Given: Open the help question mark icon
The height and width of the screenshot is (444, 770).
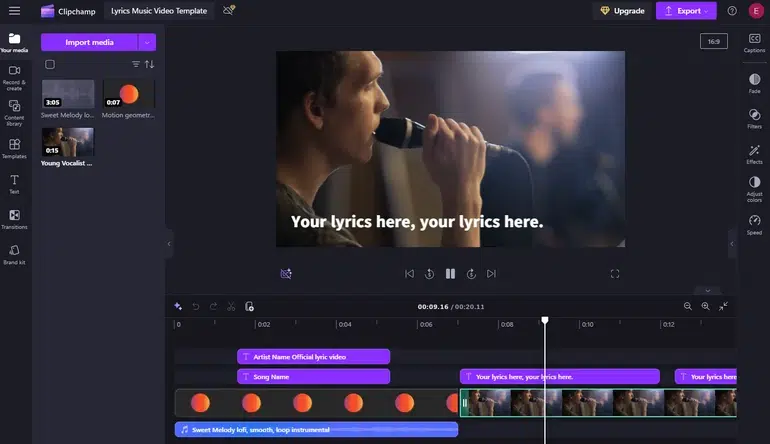Looking at the screenshot, I should (x=732, y=11).
